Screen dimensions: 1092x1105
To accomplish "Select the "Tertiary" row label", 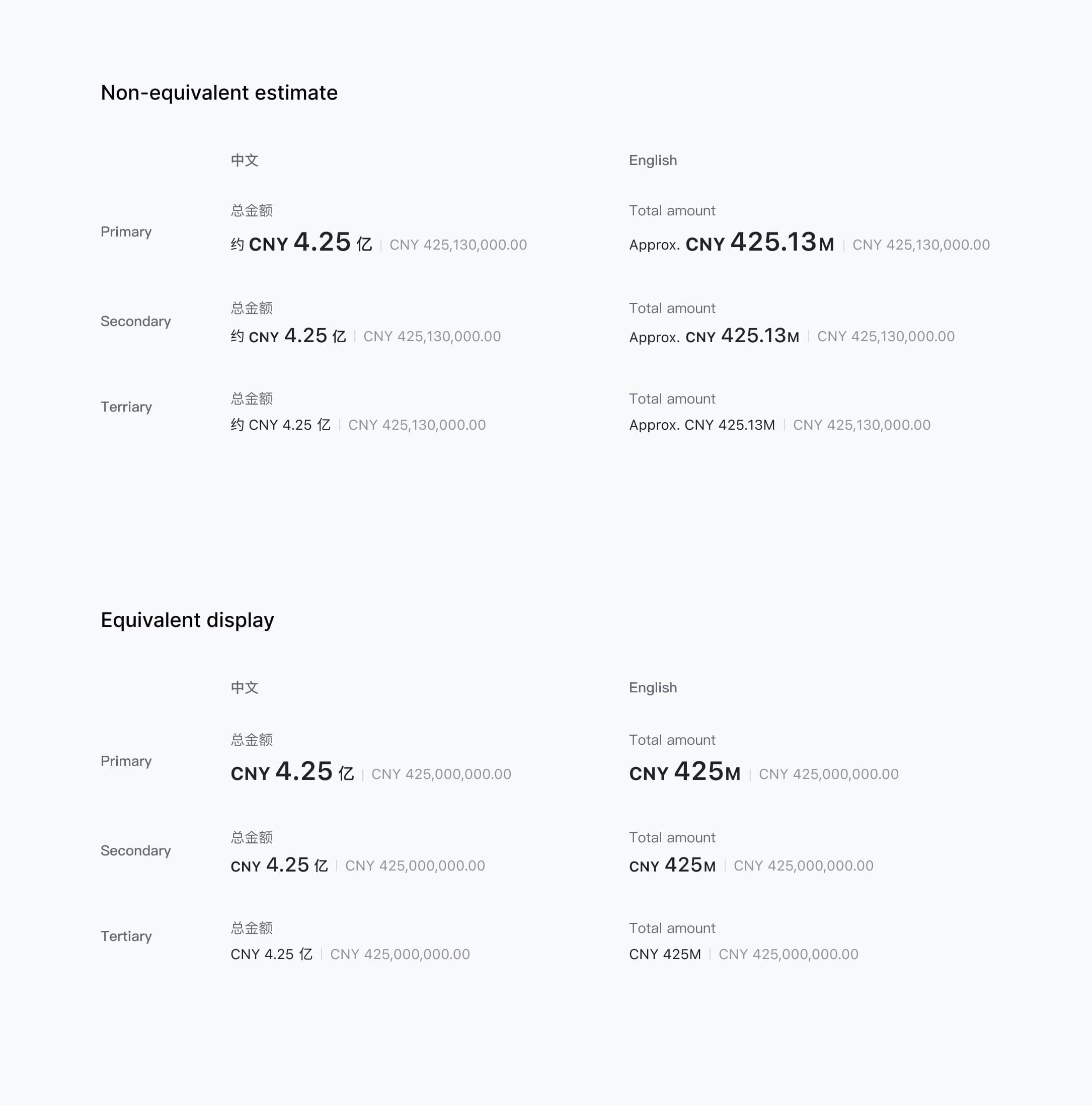I will [x=126, y=936].
